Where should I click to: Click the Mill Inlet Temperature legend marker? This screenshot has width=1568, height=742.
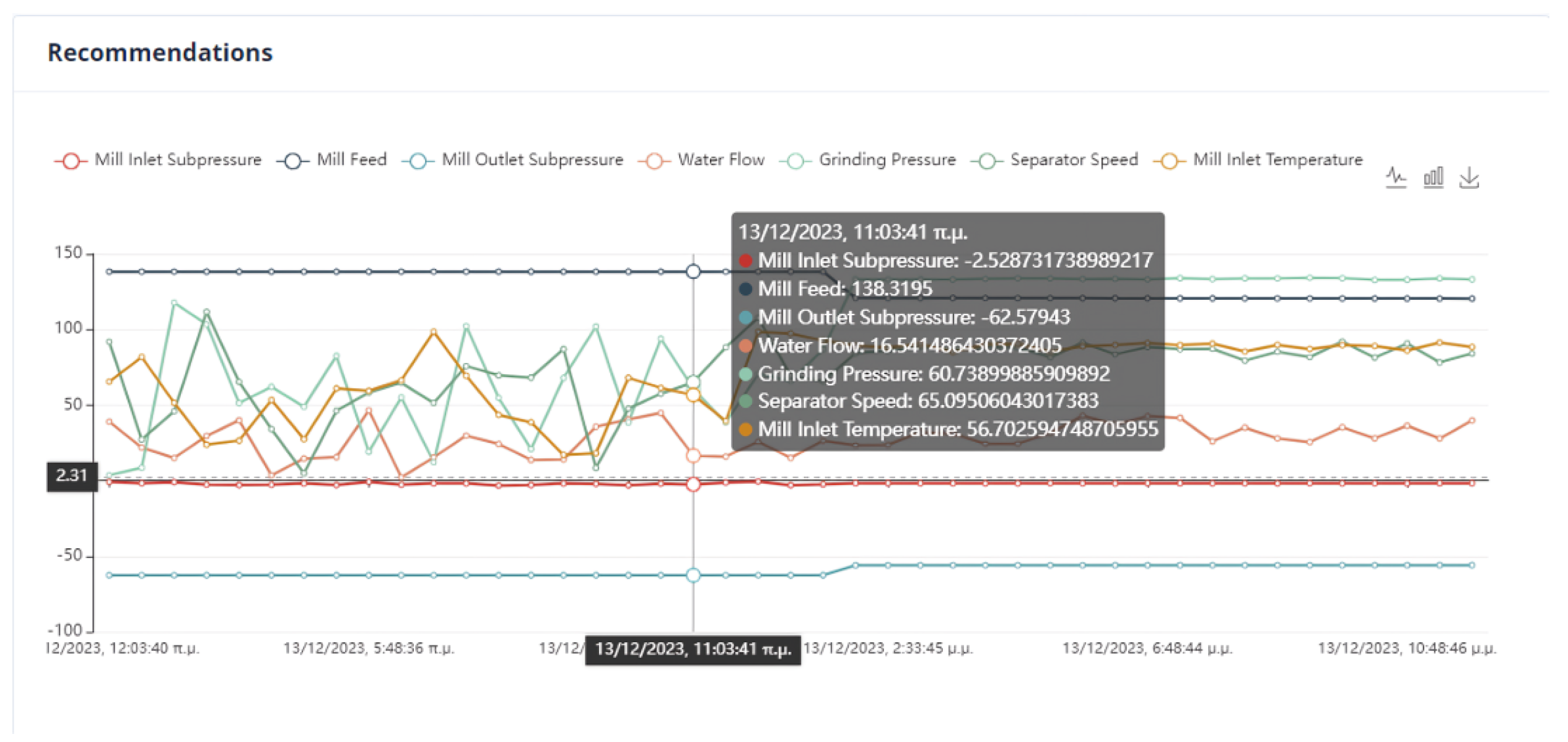click(1168, 161)
